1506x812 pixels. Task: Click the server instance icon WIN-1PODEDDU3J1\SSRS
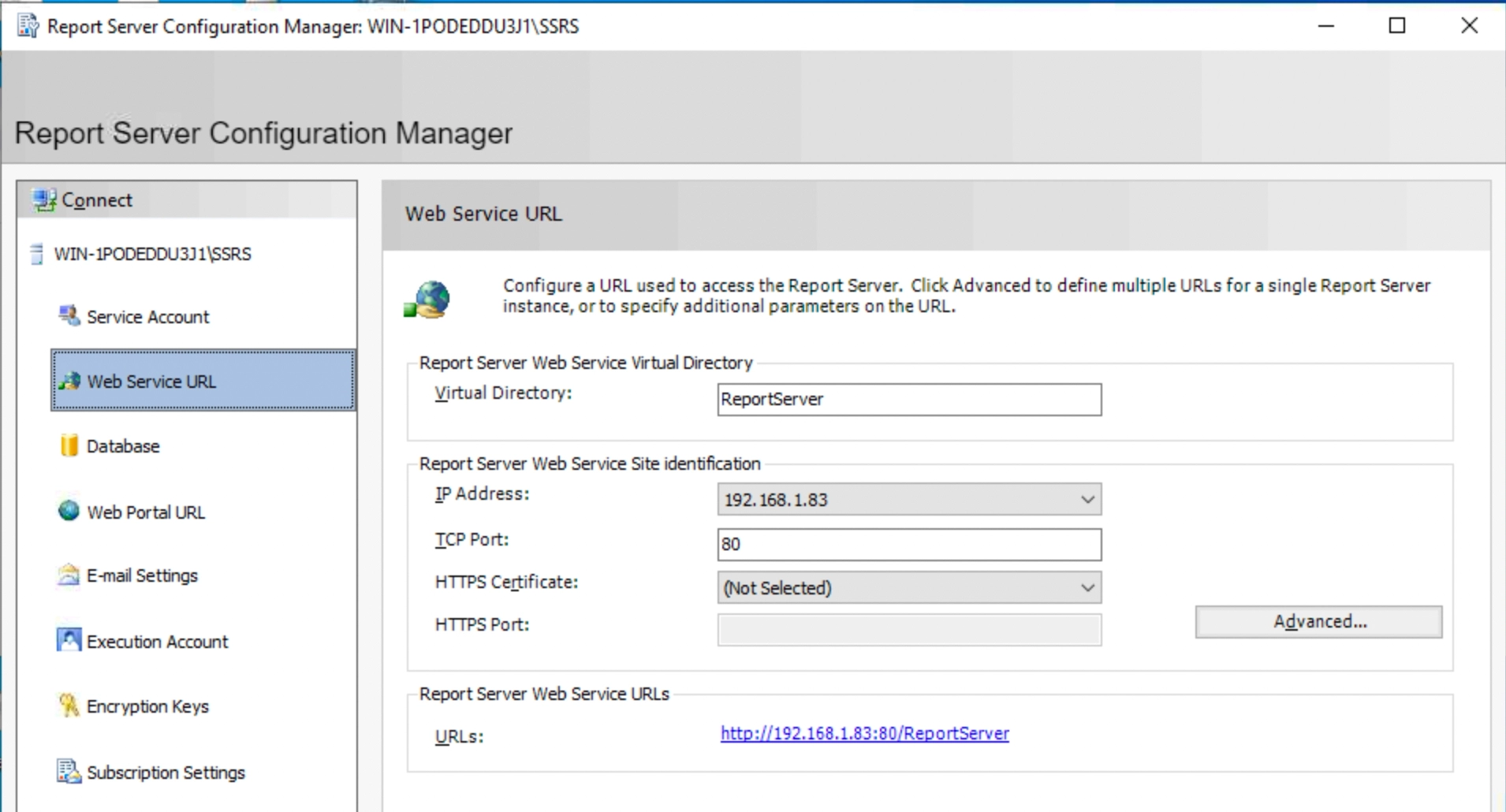click(x=36, y=254)
